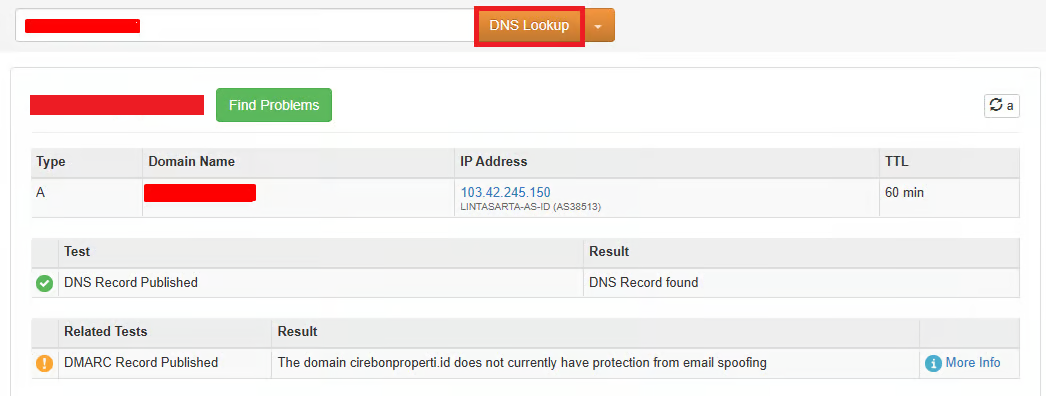Click the blue info icon

(933, 363)
